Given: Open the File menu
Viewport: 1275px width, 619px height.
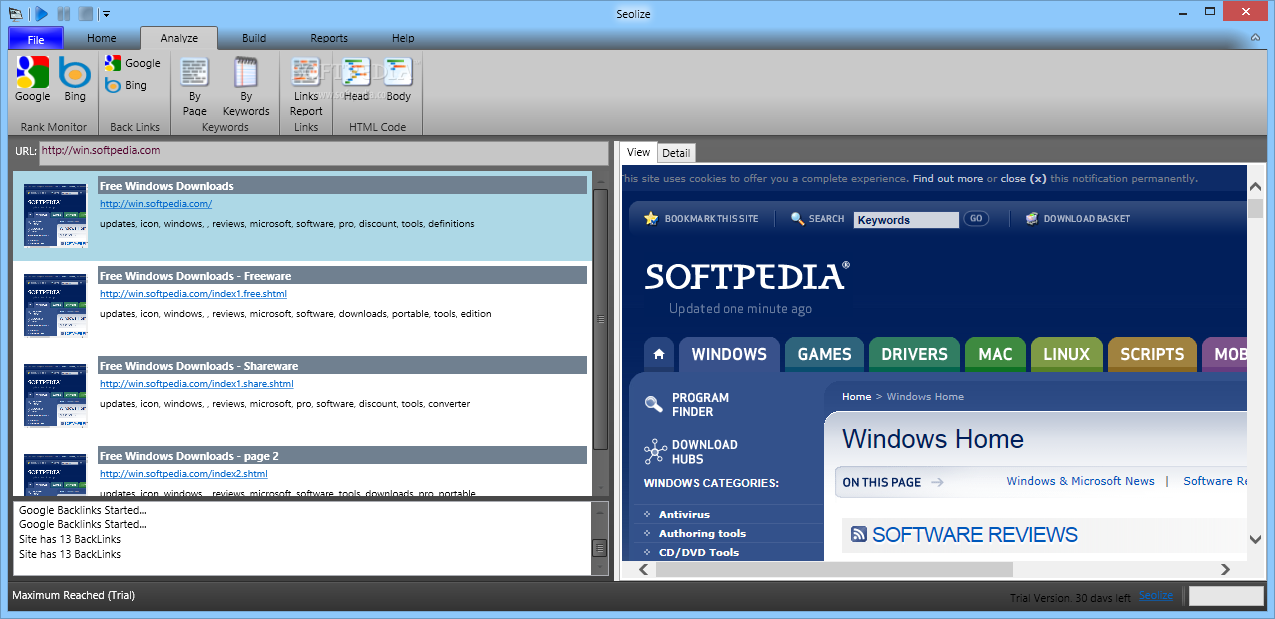Looking at the screenshot, I should tap(36, 39).
